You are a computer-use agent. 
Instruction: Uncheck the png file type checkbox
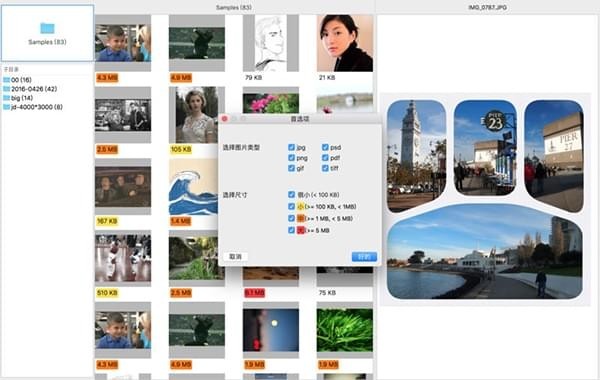(x=291, y=158)
